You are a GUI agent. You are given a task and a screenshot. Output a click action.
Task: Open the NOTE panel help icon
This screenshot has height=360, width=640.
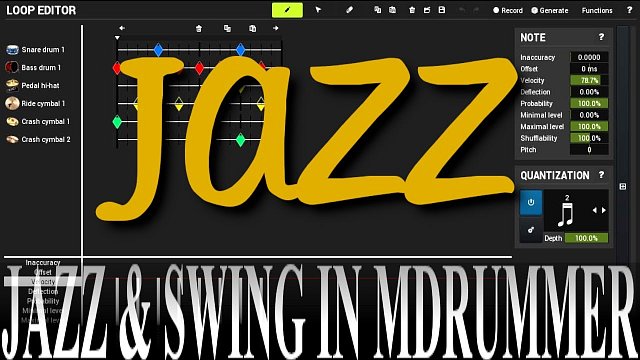point(601,37)
